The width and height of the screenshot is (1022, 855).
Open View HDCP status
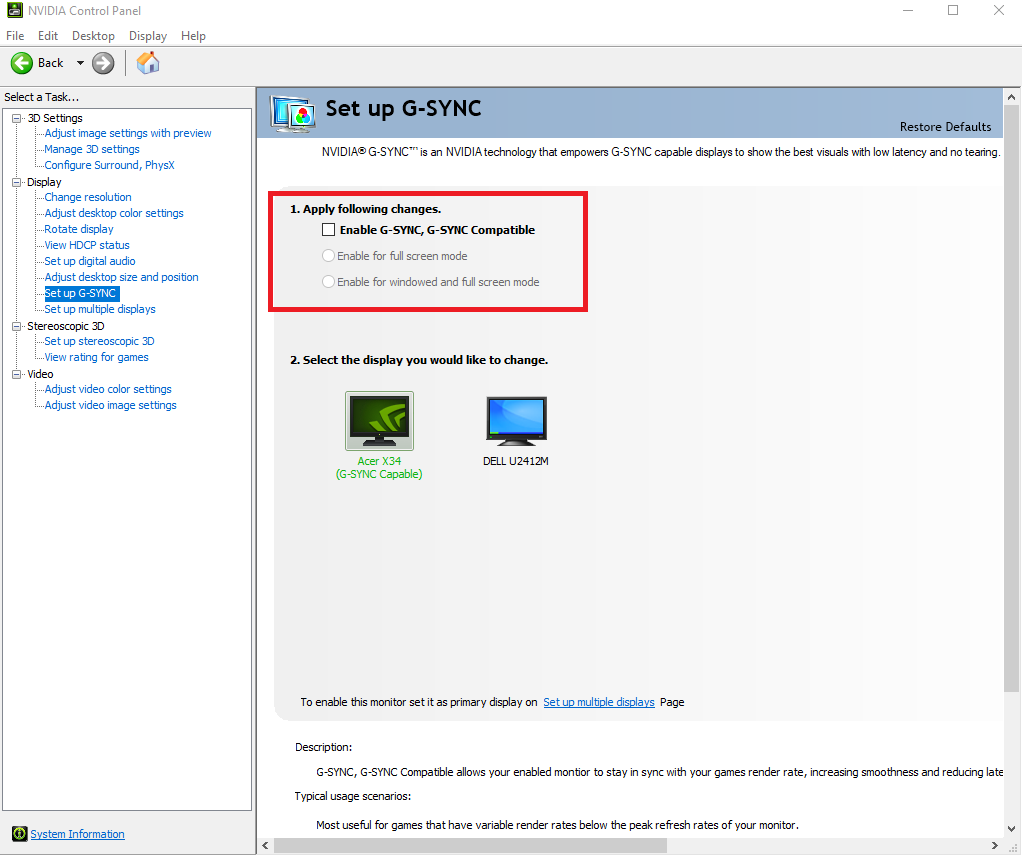coord(87,245)
